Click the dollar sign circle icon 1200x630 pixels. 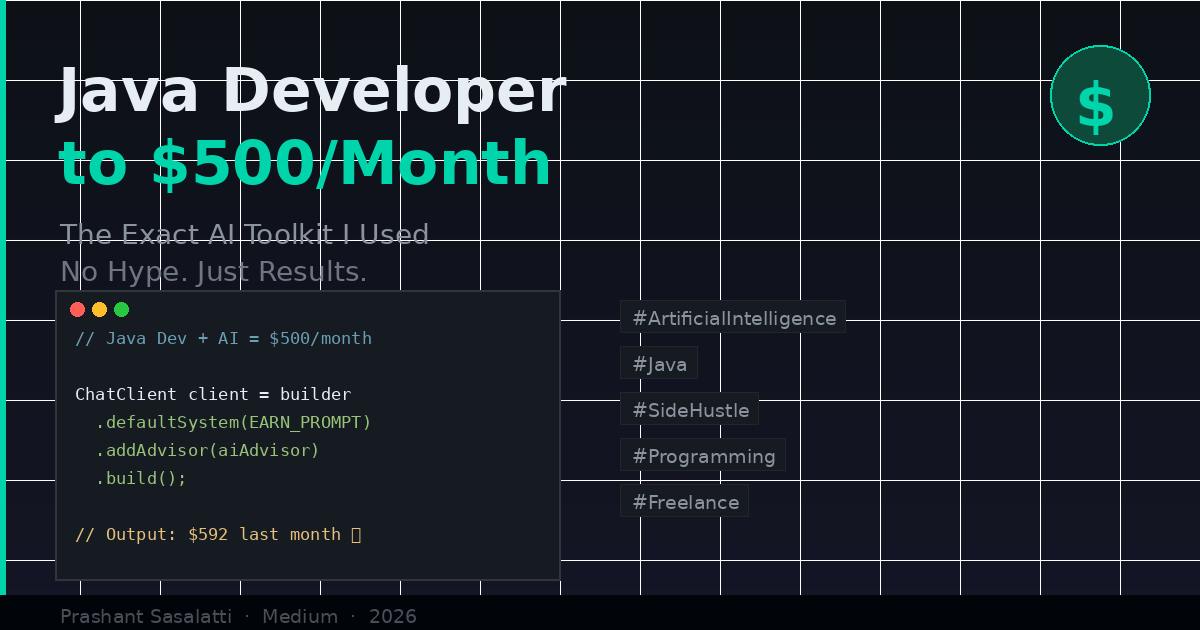click(1100, 95)
